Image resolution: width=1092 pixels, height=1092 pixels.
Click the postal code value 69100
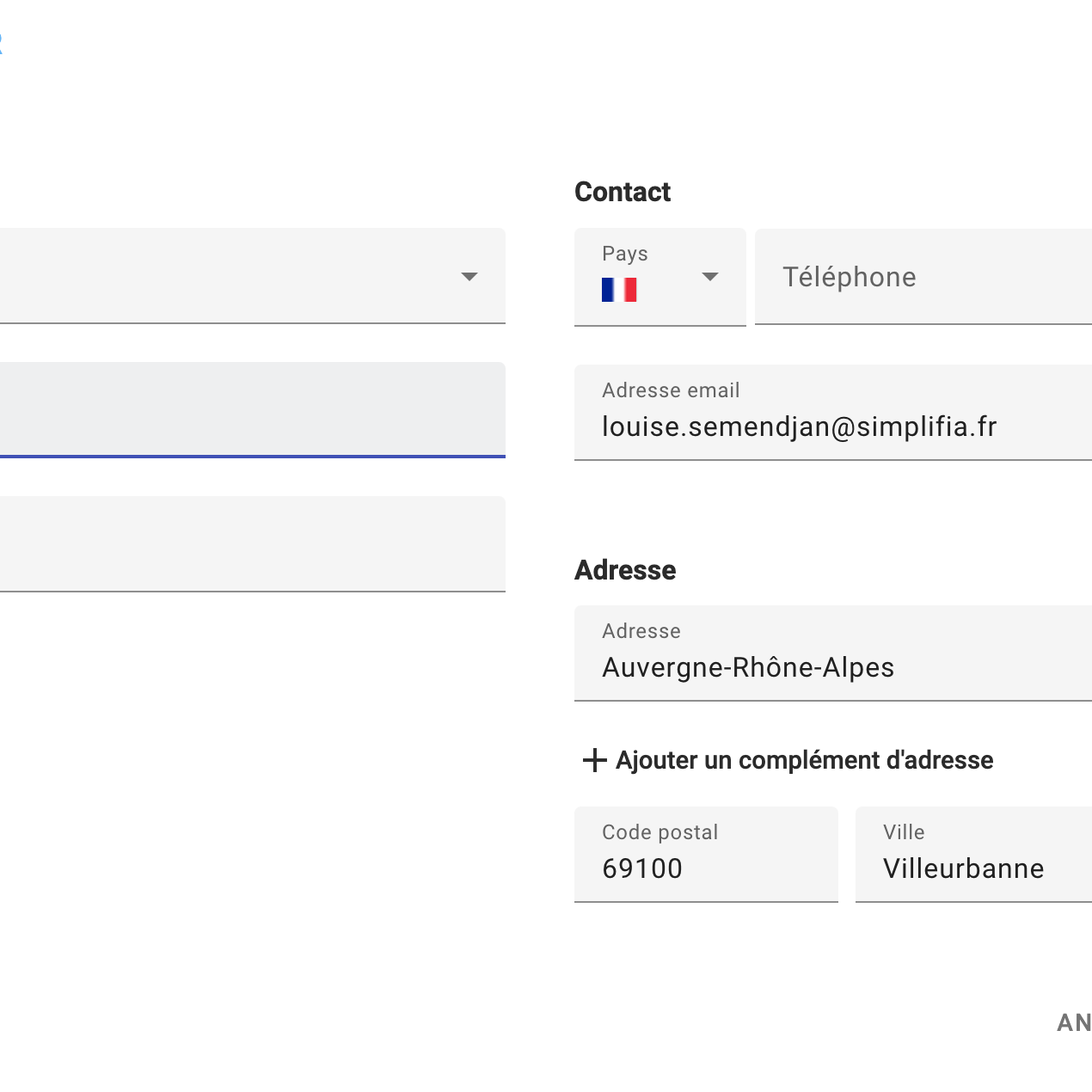point(642,868)
